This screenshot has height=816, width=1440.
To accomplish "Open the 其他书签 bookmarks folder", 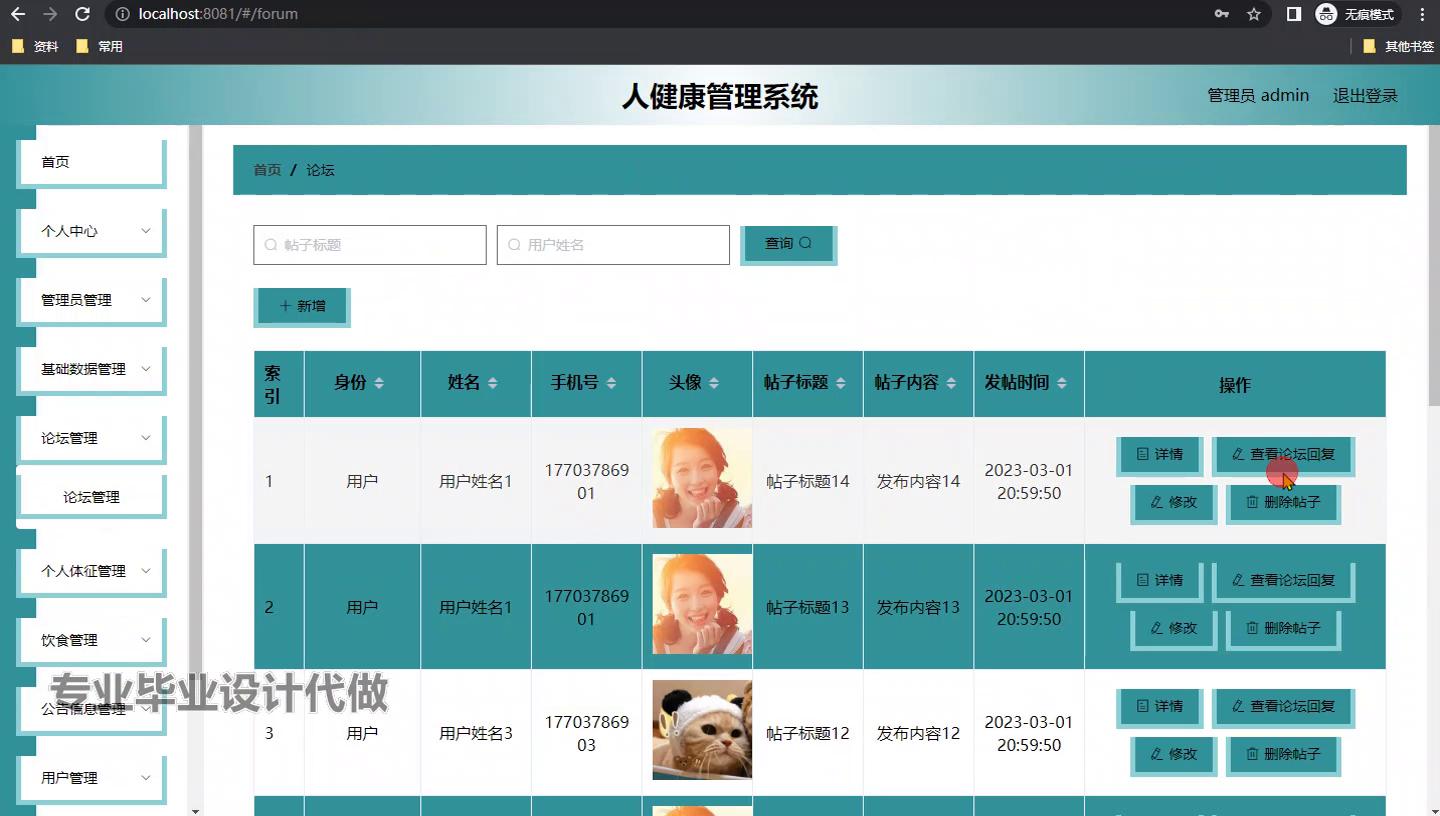I will coord(1398,46).
